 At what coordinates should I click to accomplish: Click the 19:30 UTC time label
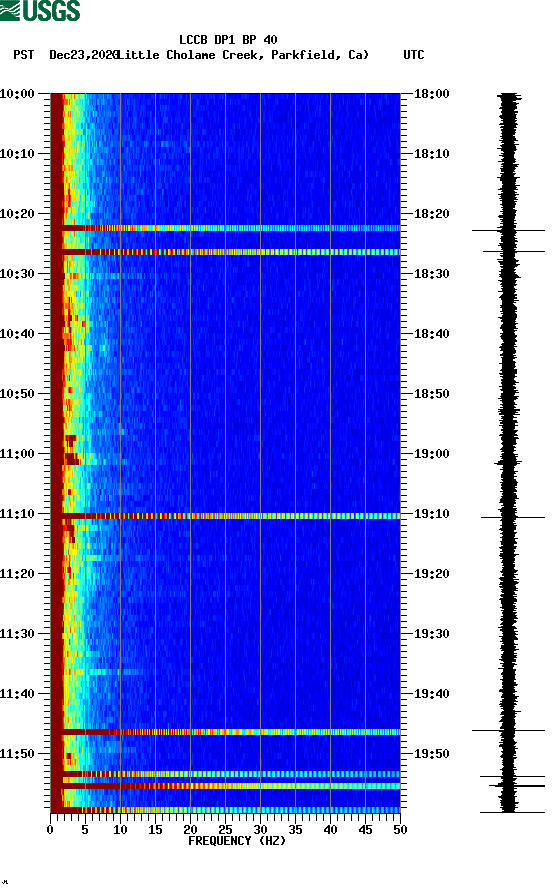[432, 634]
